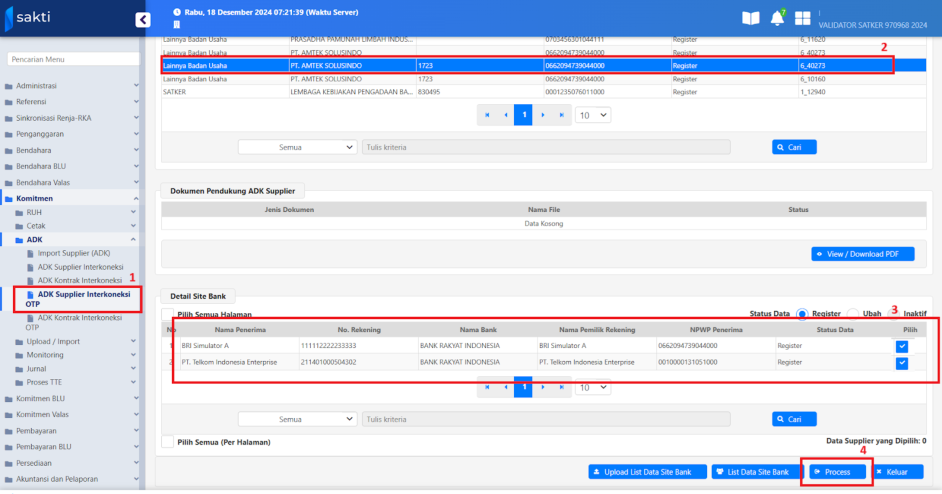Go to last page in supplier table
The image size is (942, 494).
[x=559, y=115]
